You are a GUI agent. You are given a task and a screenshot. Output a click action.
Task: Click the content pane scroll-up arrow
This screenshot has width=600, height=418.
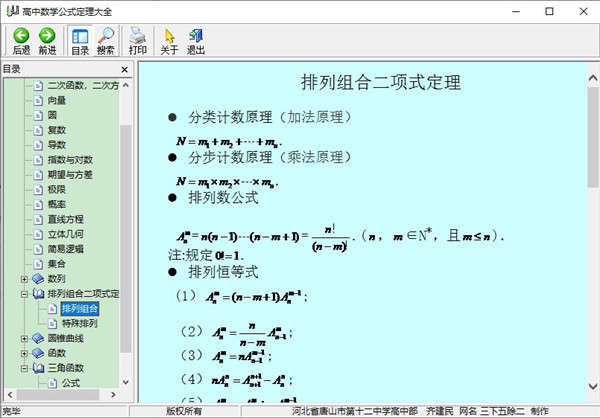[593, 78]
